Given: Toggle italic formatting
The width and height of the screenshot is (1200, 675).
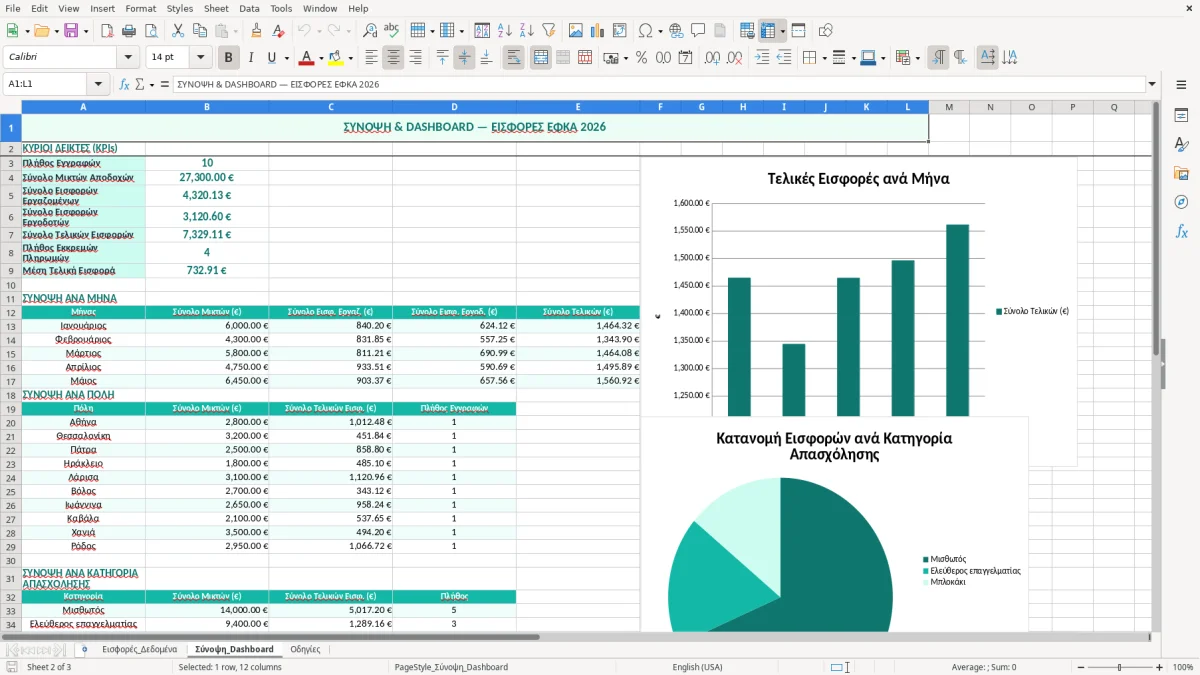Looking at the screenshot, I should click(x=250, y=58).
